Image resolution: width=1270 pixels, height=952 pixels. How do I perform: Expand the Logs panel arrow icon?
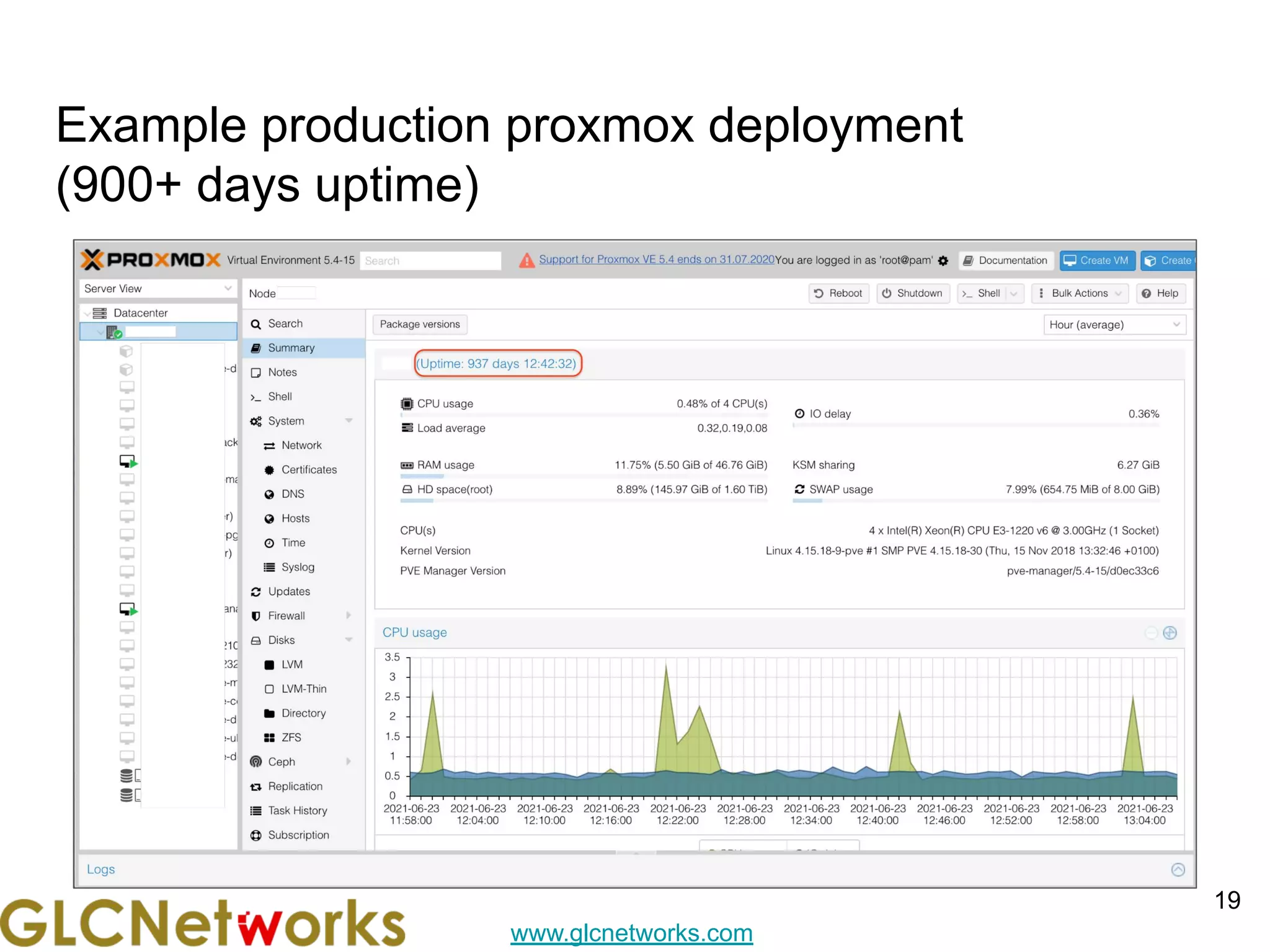click(1178, 870)
